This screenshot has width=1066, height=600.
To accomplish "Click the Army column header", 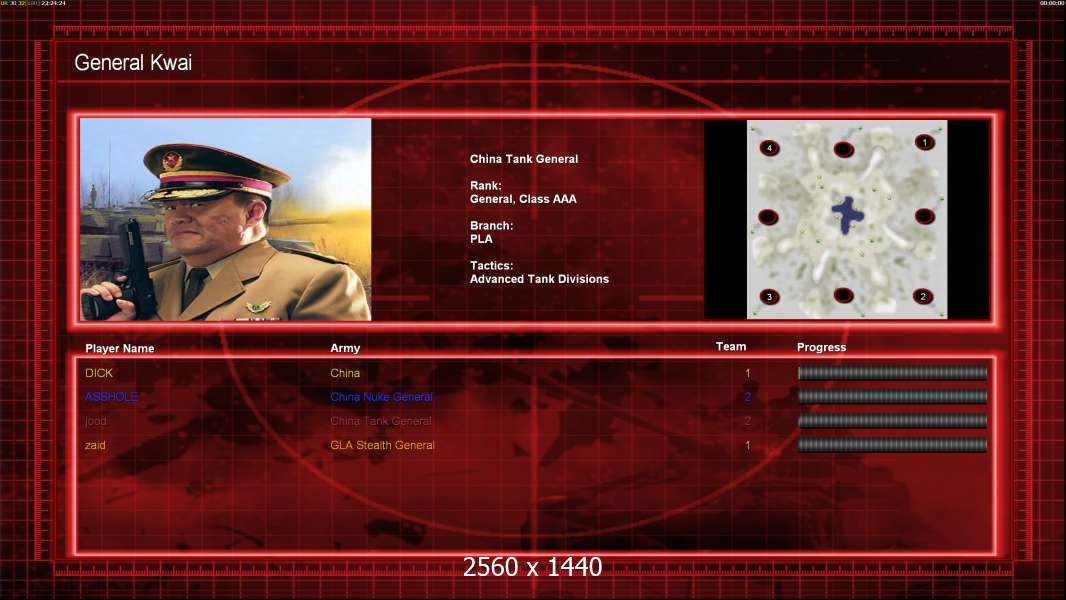I will (345, 348).
